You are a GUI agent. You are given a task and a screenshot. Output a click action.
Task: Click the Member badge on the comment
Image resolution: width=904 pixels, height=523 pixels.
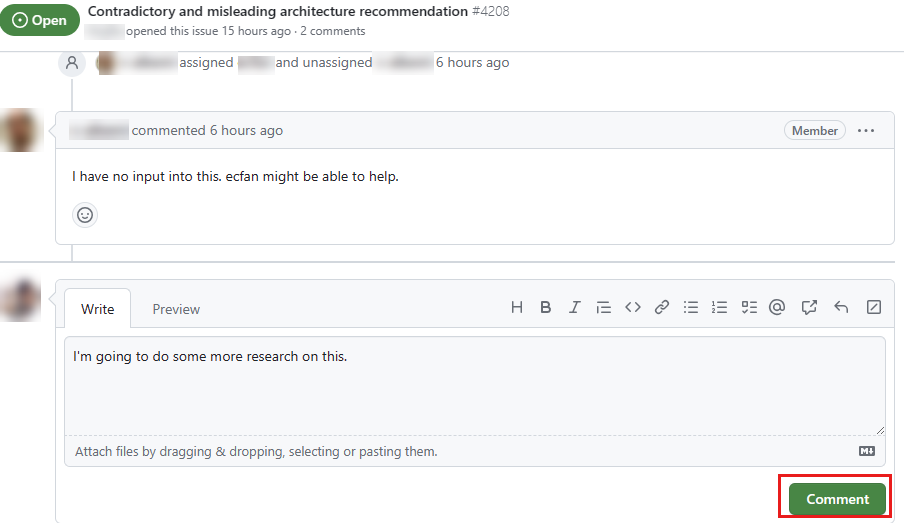(815, 131)
